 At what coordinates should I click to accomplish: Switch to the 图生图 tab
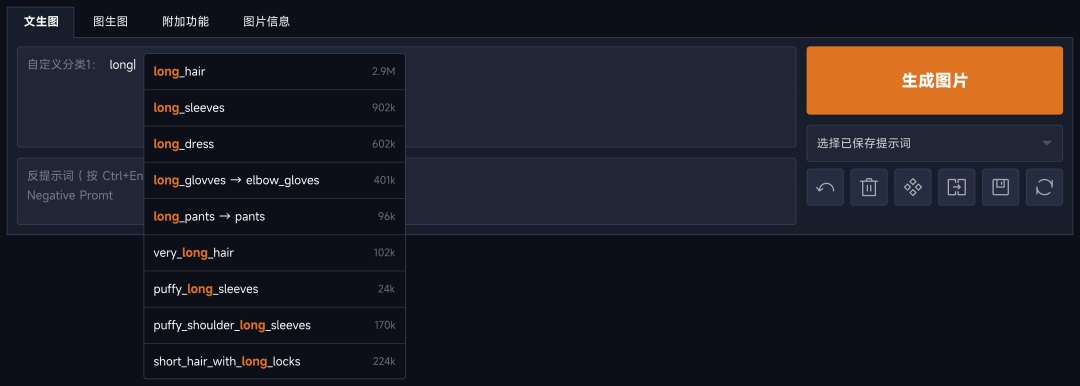click(110, 21)
